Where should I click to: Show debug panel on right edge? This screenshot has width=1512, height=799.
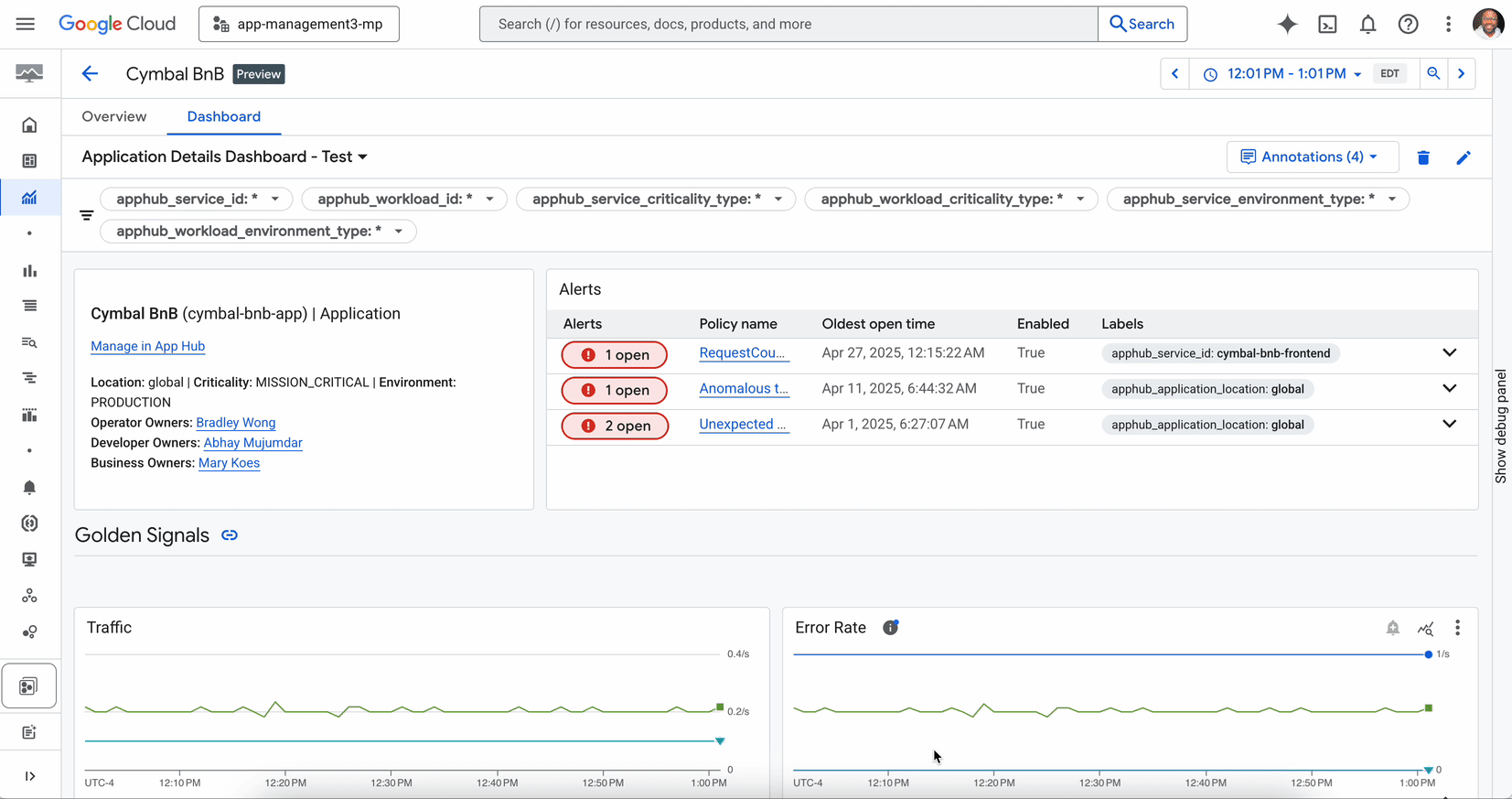point(1501,426)
